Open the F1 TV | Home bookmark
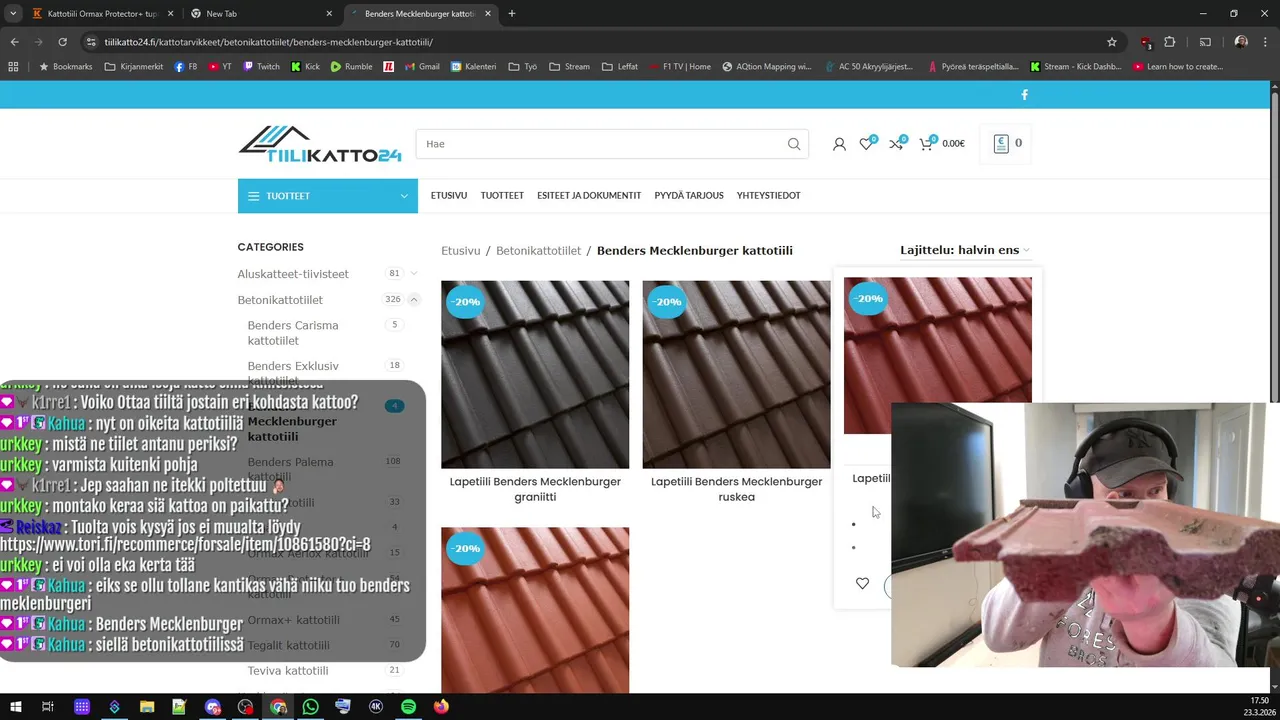The height and width of the screenshot is (720, 1280). [680, 67]
